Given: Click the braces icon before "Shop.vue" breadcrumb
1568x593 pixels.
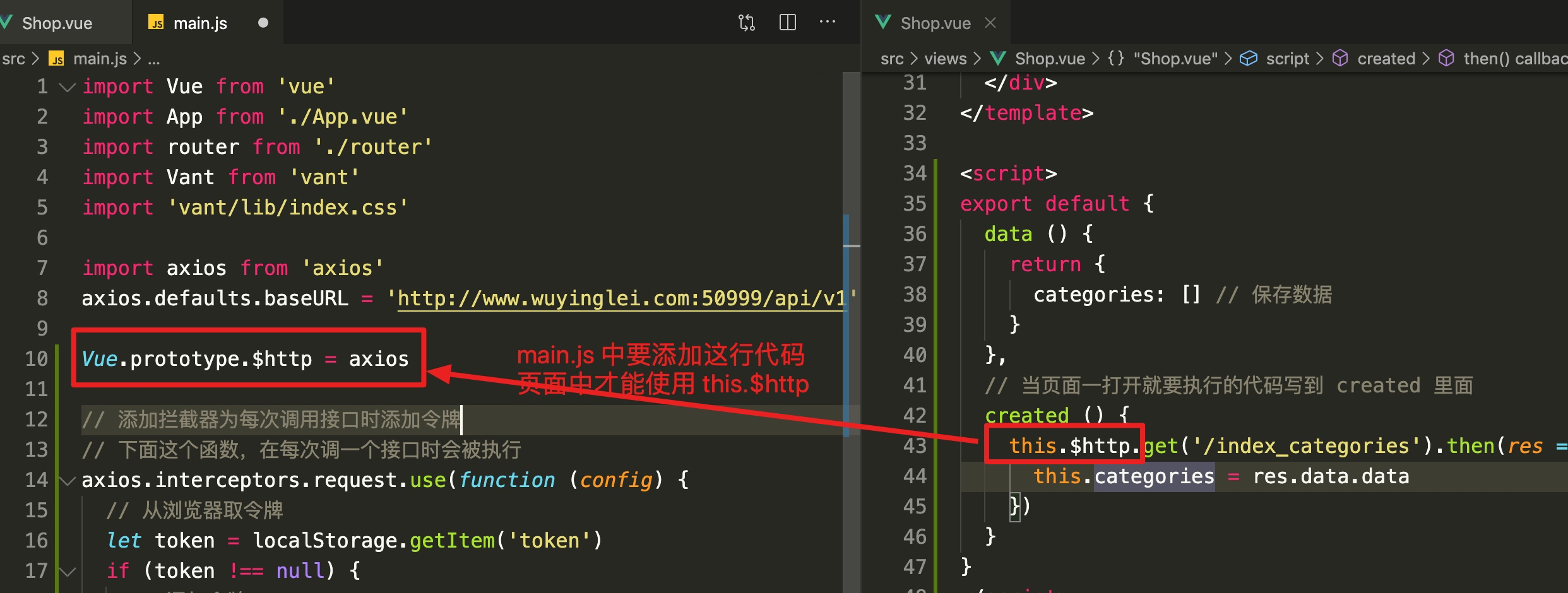Looking at the screenshot, I should point(1116,59).
